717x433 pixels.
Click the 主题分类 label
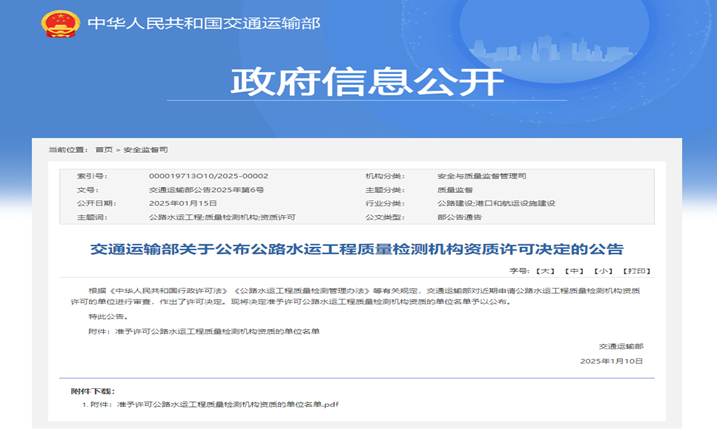coord(385,190)
